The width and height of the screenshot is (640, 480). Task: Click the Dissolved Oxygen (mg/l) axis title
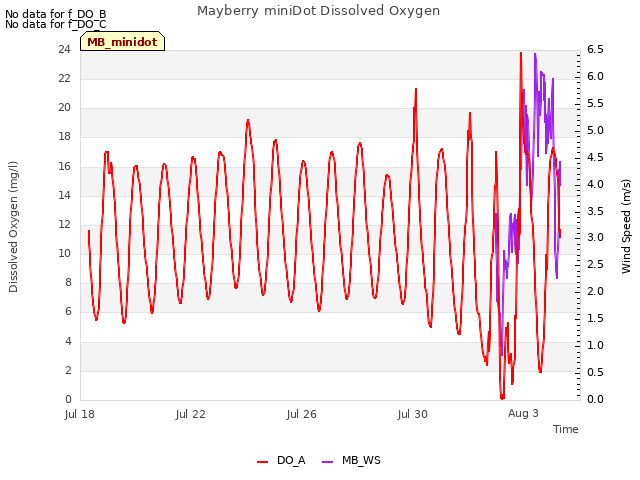13,227
